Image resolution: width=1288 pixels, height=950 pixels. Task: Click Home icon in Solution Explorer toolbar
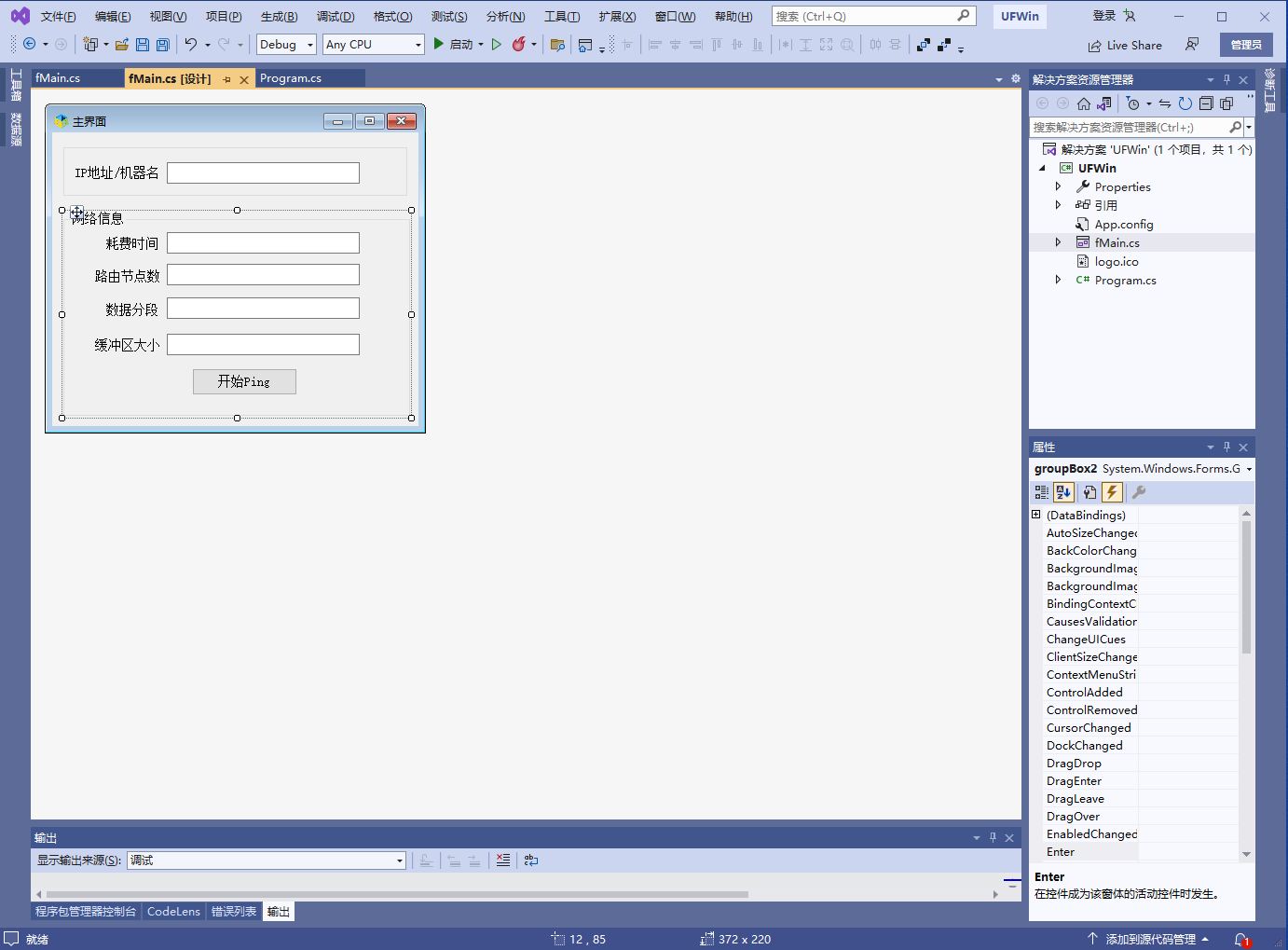[x=1084, y=103]
